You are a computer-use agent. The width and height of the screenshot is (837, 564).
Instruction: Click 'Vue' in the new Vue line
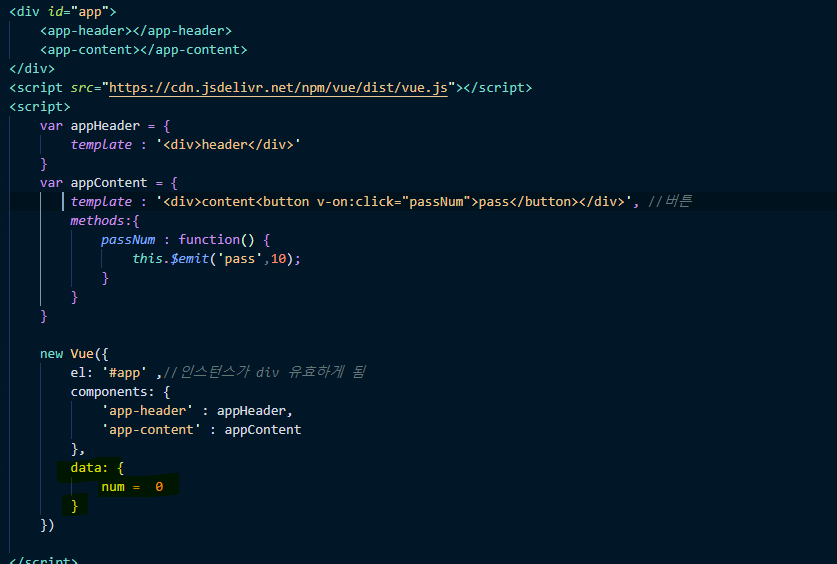(x=82, y=354)
